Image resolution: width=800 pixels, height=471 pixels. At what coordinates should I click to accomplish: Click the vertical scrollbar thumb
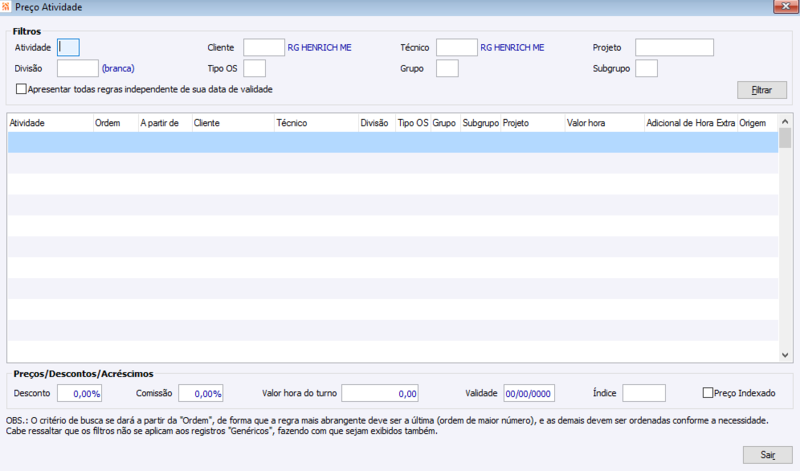click(x=785, y=138)
